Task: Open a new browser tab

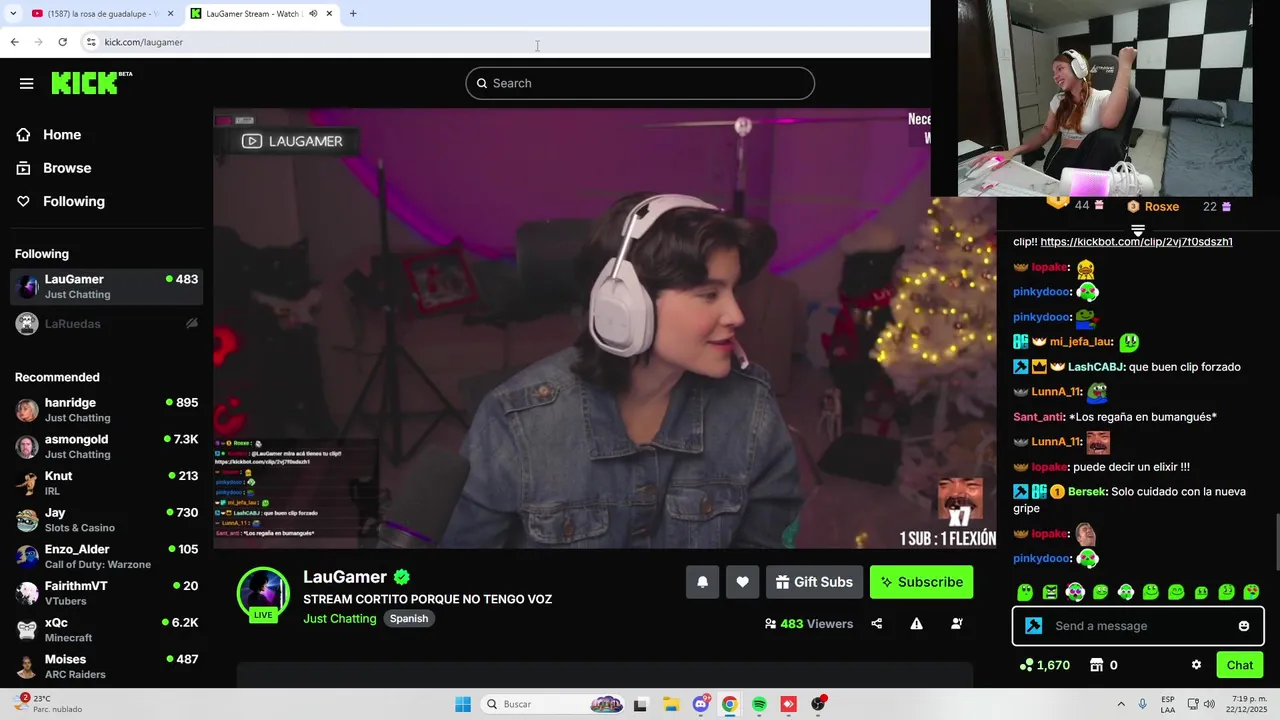Action: [353, 14]
